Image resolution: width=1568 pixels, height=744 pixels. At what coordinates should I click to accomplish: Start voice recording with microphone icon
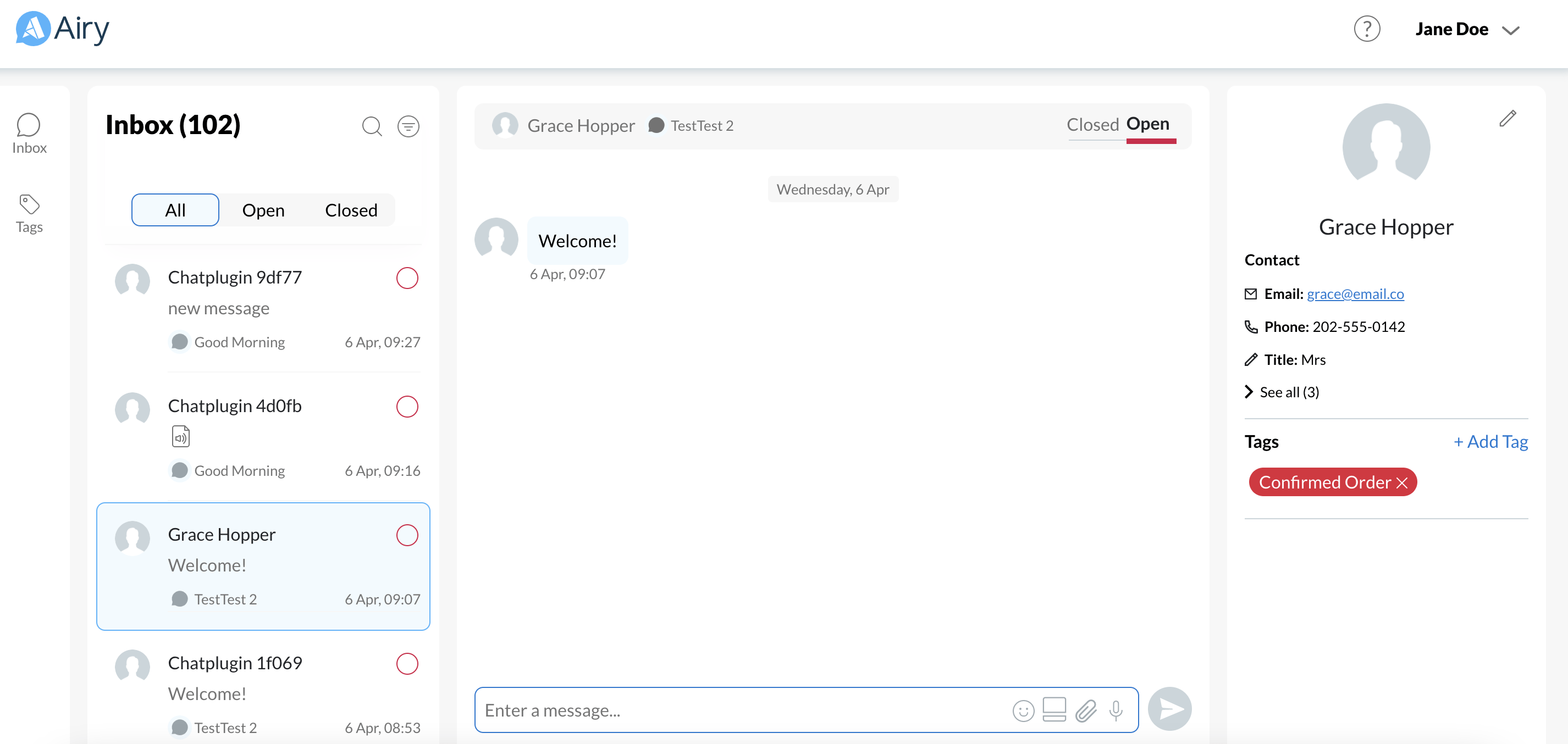pyautogui.click(x=1115, y=710)
